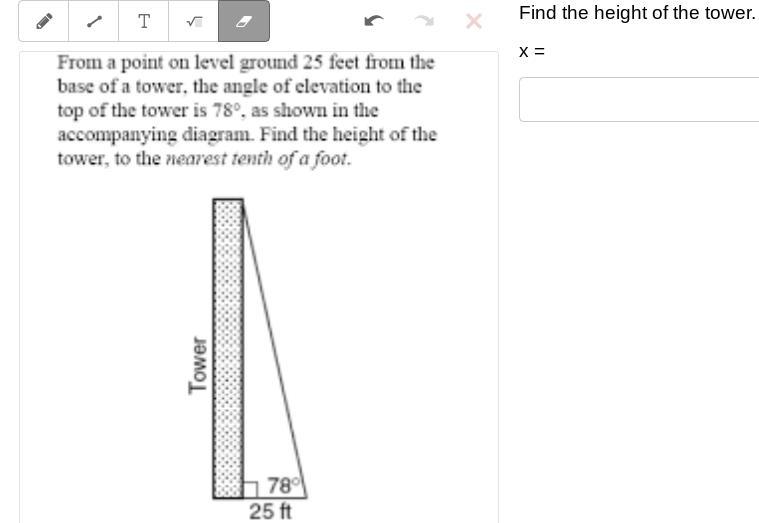759x523 pixels.
Task: Click the x = answer input field
Action: [x=639, y=99]
